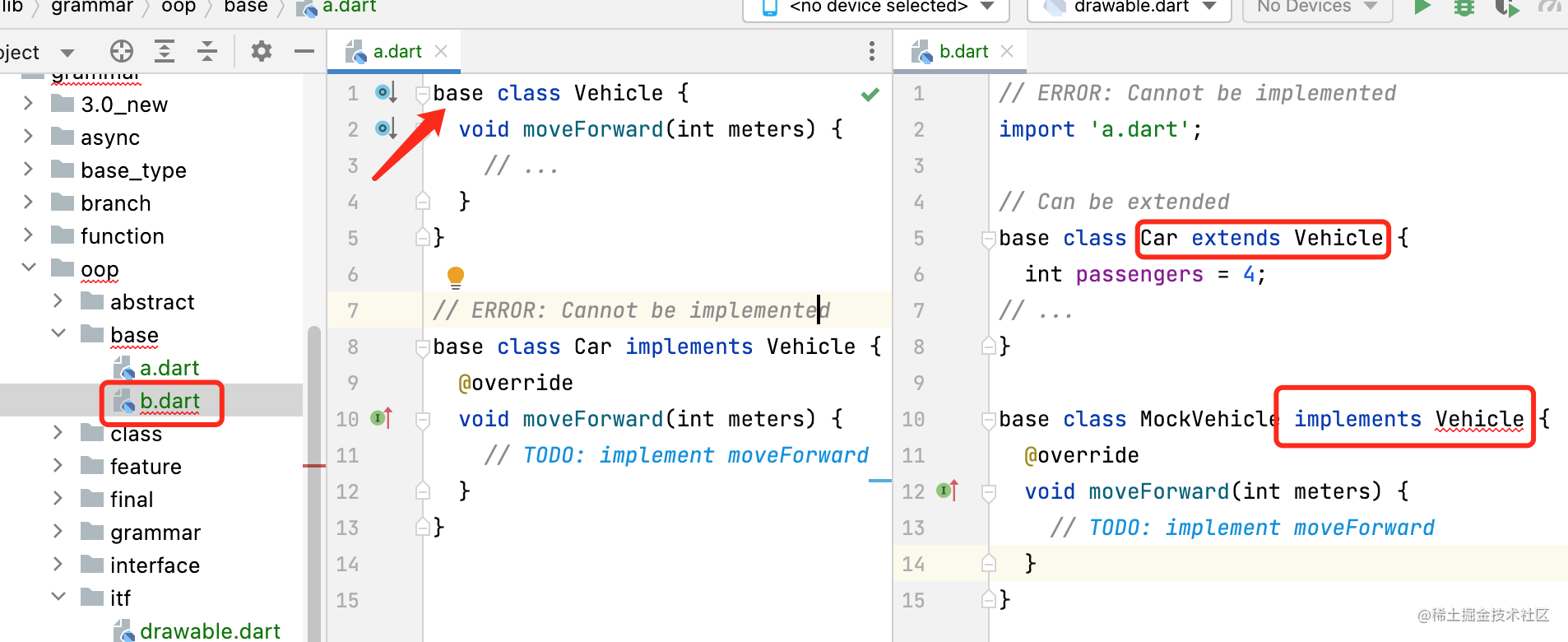The height and width of the screenshot is (642, 1568).
Task: Expand the final folder
Action: pos(58,499)
